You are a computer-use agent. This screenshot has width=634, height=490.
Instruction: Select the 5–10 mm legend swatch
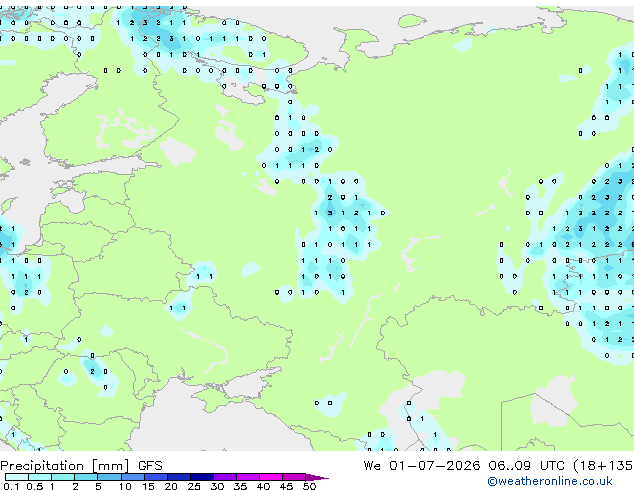[x=109, y=477]
